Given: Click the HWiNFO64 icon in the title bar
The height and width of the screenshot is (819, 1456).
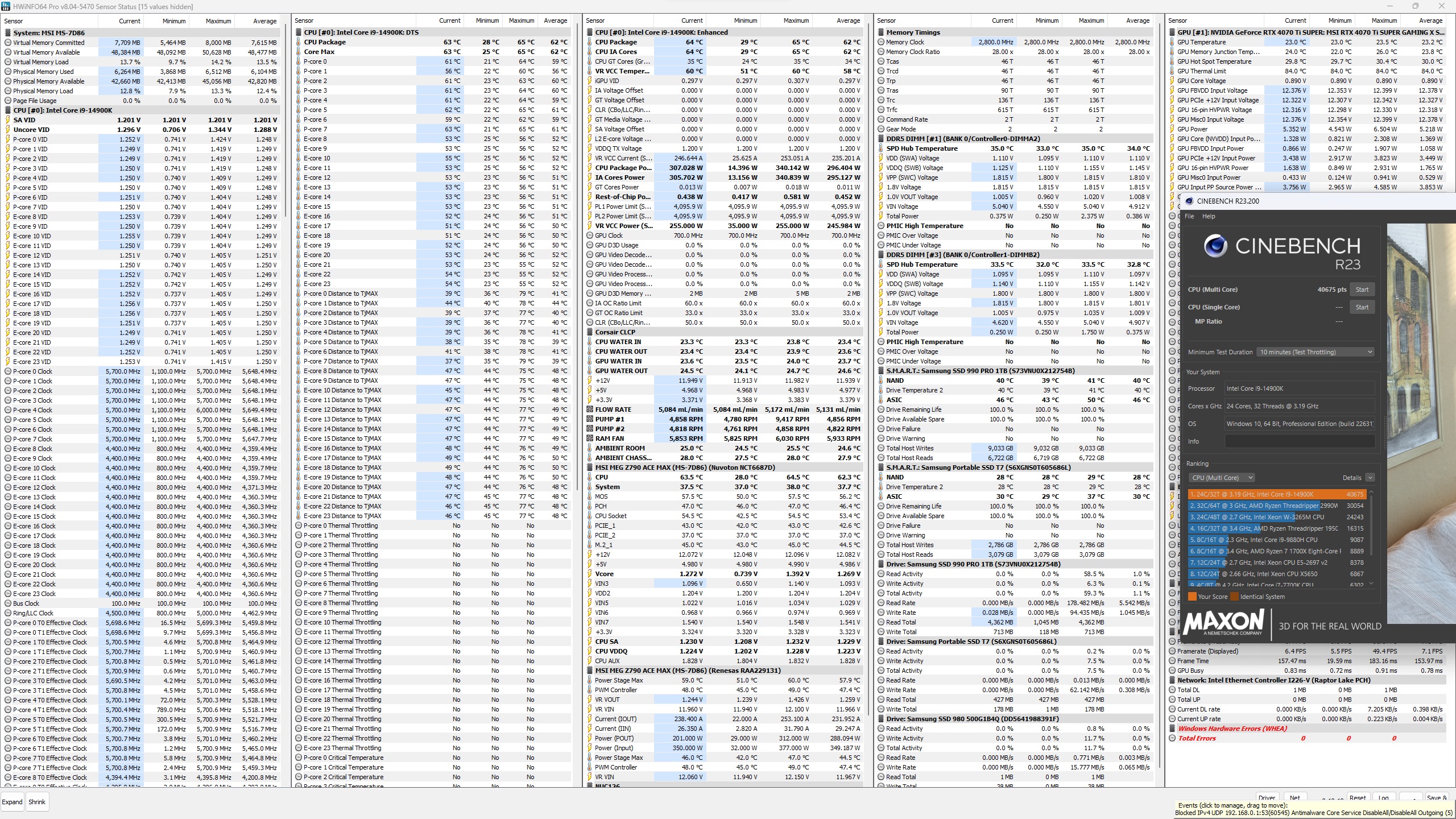Looking at the screenshot, I should coord(5,6).
